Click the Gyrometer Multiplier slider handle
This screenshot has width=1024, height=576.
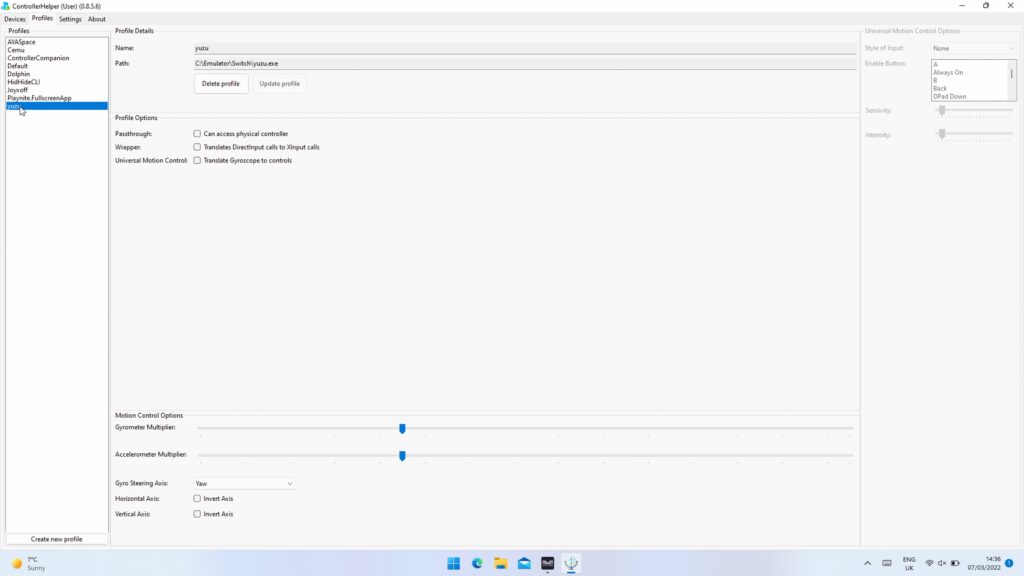[402, 428]
